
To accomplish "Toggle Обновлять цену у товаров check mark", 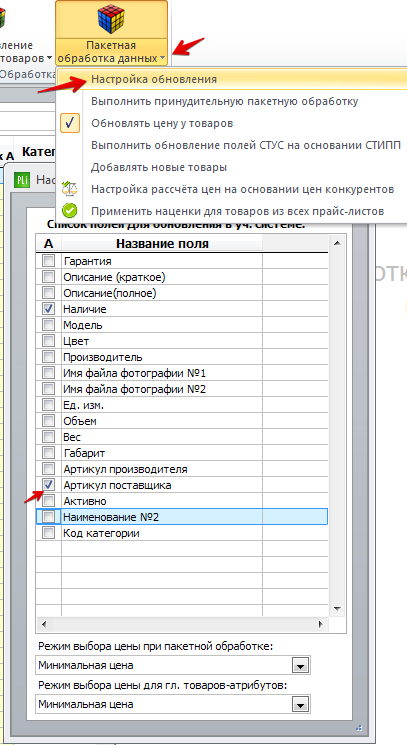I will (x=70, y=124).
